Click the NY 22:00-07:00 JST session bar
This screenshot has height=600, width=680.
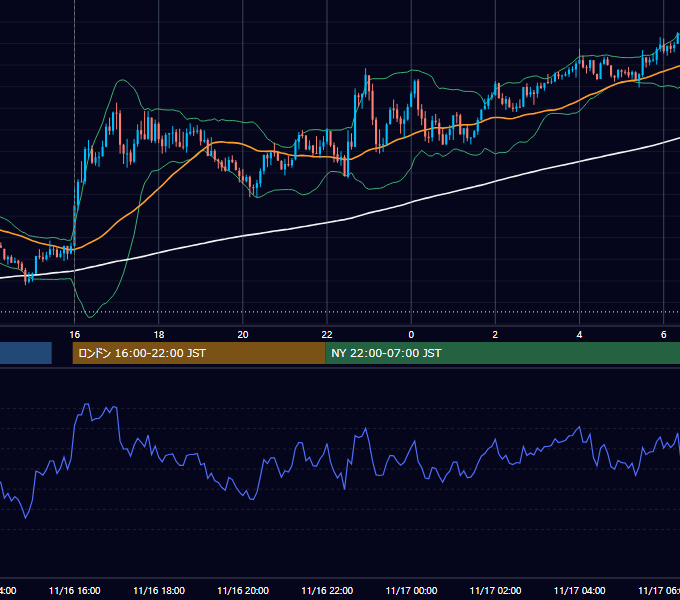[502, 353]
